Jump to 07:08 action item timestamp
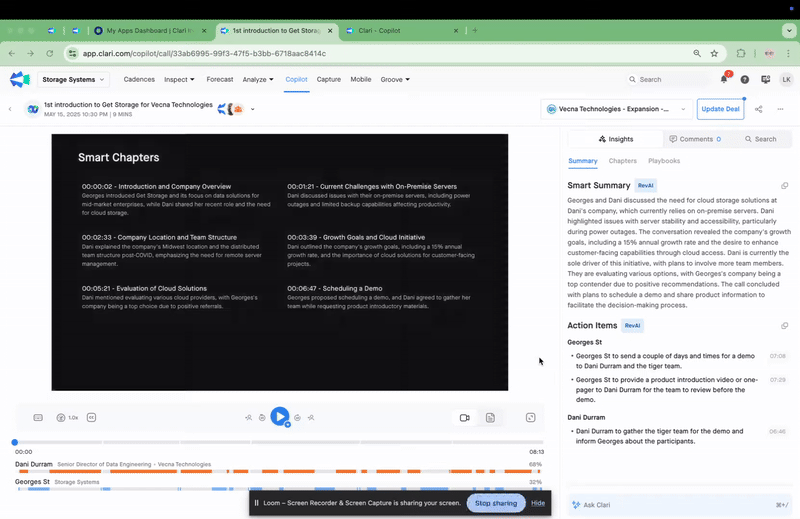Screen dimensions: 800x519 pyautogui.click(x=778, y=356)
